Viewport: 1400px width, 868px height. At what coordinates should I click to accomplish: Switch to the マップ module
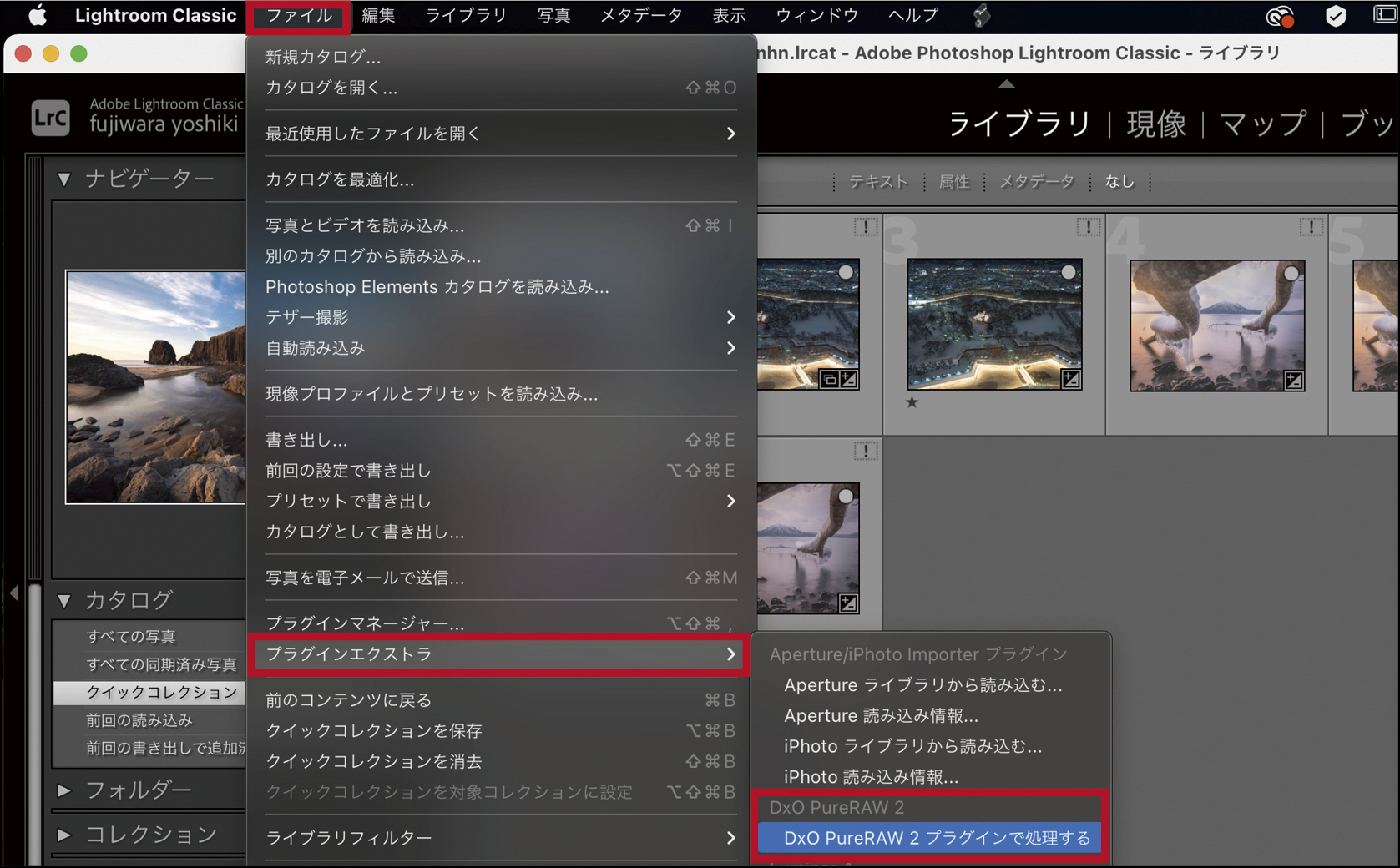[x=1263, y=124]
